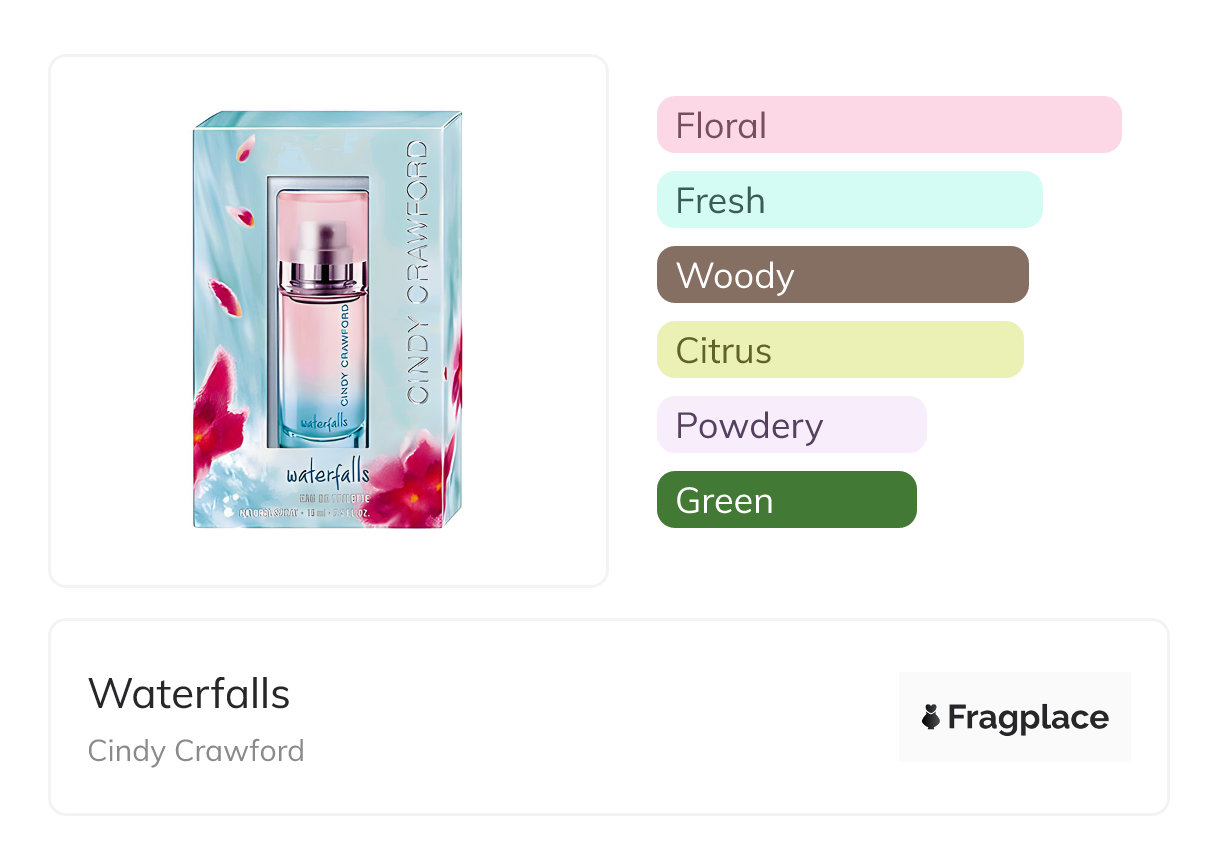Click the red flower at box bottom-right

[420, 482]
